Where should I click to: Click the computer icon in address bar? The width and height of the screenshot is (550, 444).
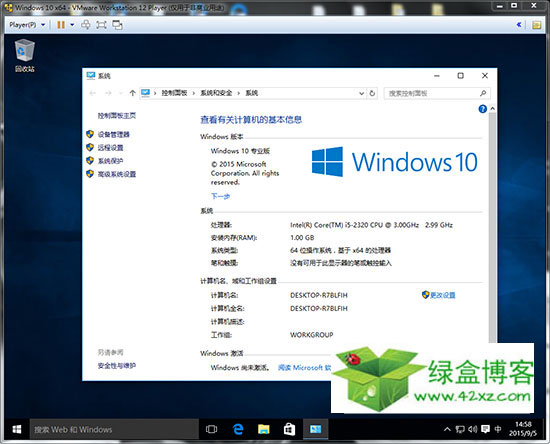(x=145, y=93)
